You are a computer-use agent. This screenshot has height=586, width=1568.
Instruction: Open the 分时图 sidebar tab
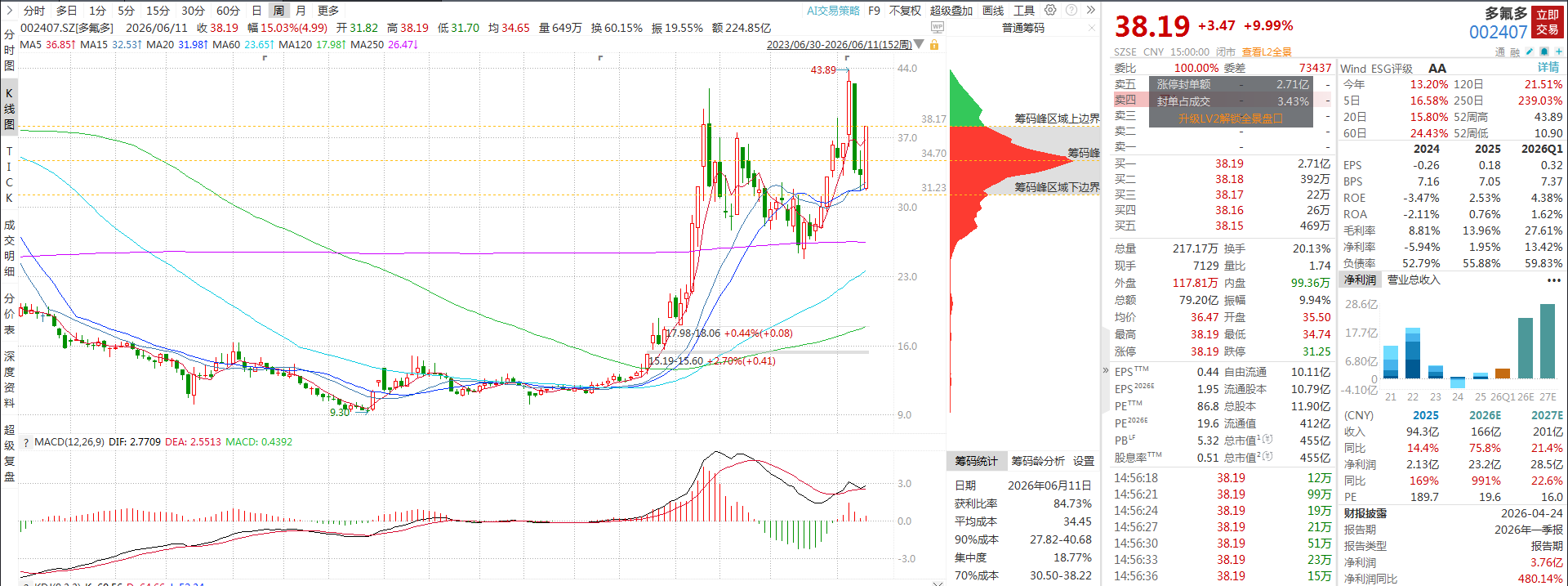pos(9,50)
